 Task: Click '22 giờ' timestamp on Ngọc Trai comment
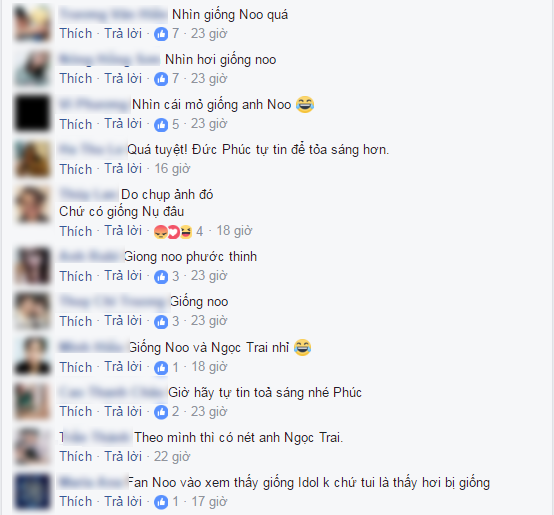tap(172, 457)
